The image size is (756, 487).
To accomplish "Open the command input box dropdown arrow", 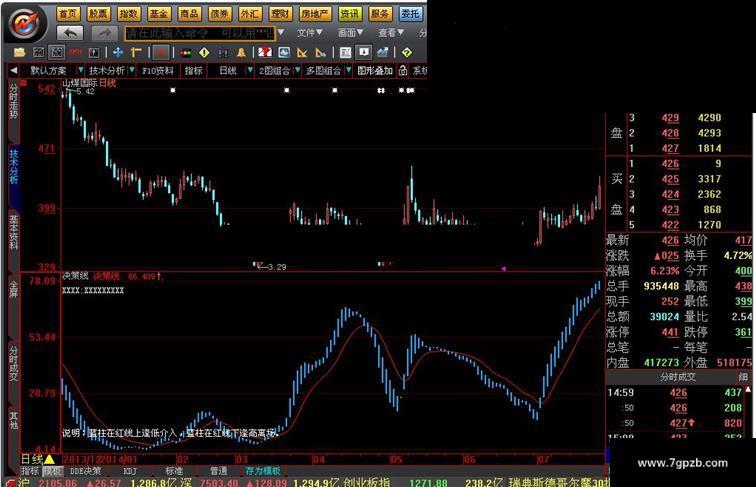I will pyautogui.click(x=281, y=33).
